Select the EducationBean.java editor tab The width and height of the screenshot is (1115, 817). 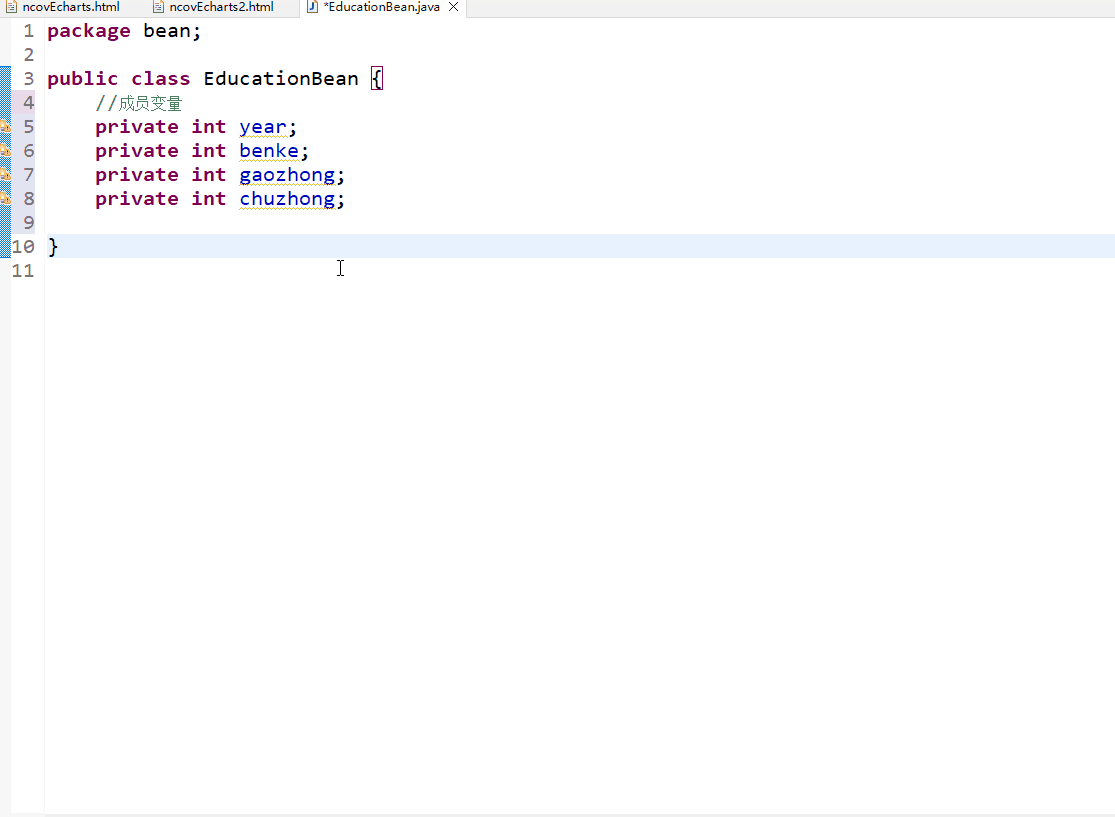pyautogui.click(x=381, y=7)
